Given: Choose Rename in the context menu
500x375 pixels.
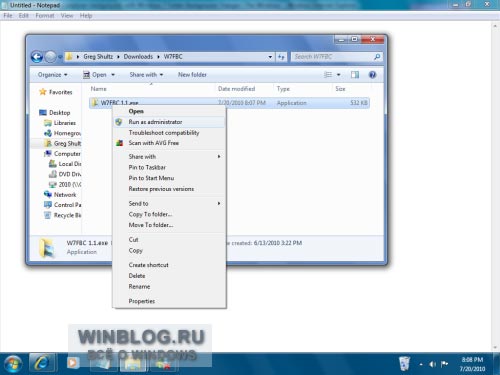Looking at the screenshot, I should [169, 286].
